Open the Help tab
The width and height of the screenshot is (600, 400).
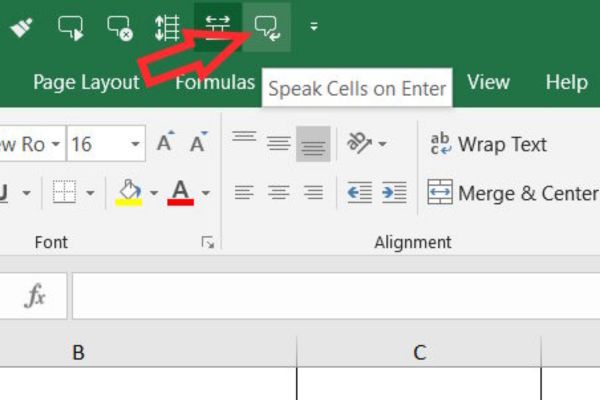point(567,82)
